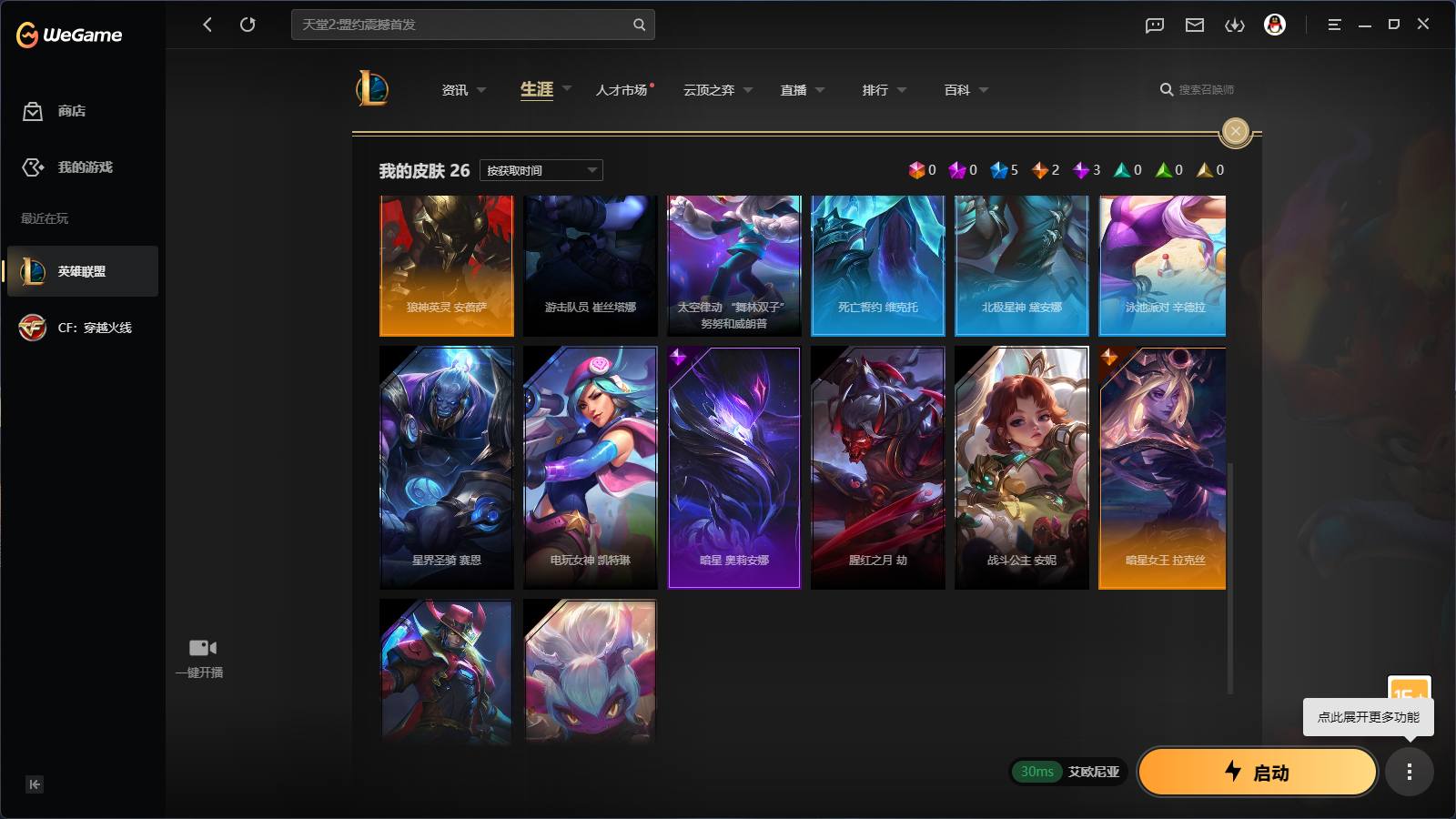Open the 按获取时间 sort dropdown
Image resolution: width=1456 pixels, height=819 pixels.
tap(541, 170)
